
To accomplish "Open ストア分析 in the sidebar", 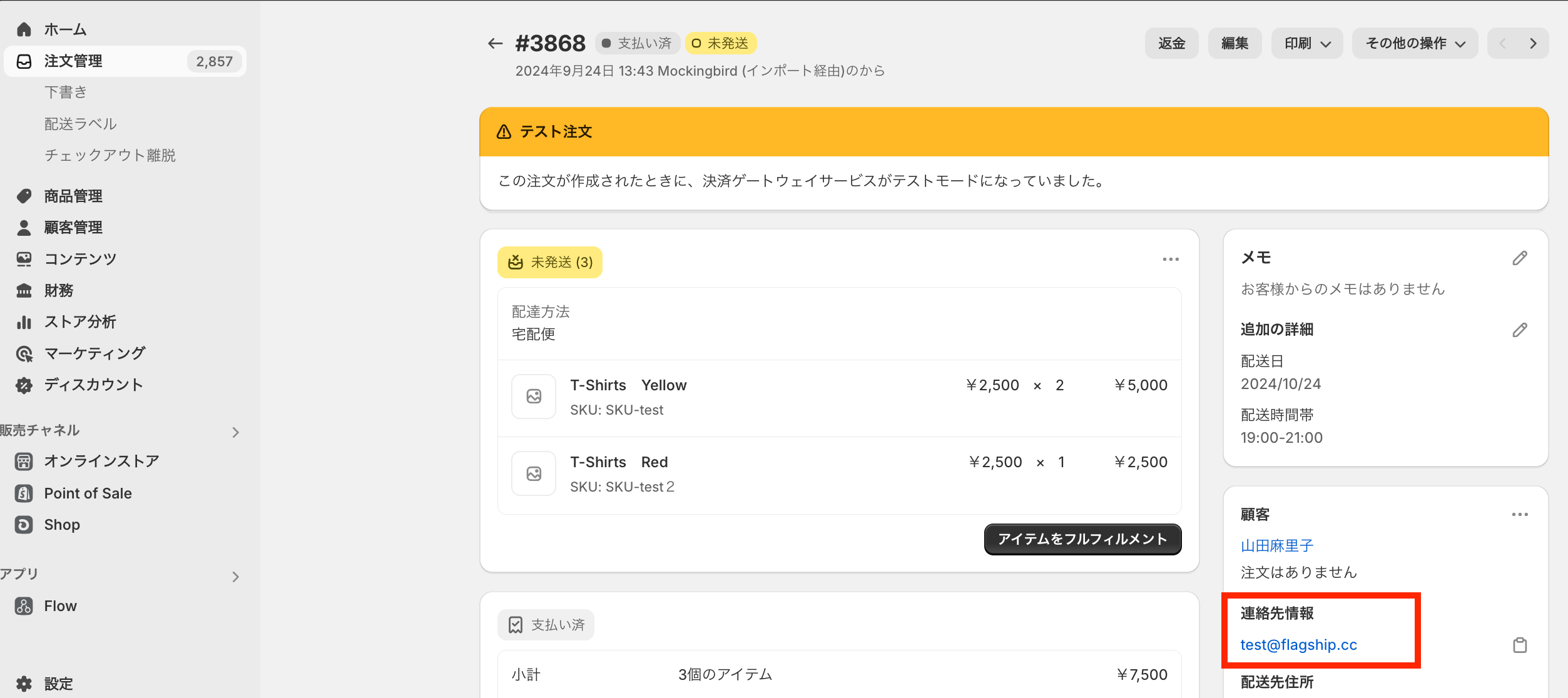I will coord(80,322).
